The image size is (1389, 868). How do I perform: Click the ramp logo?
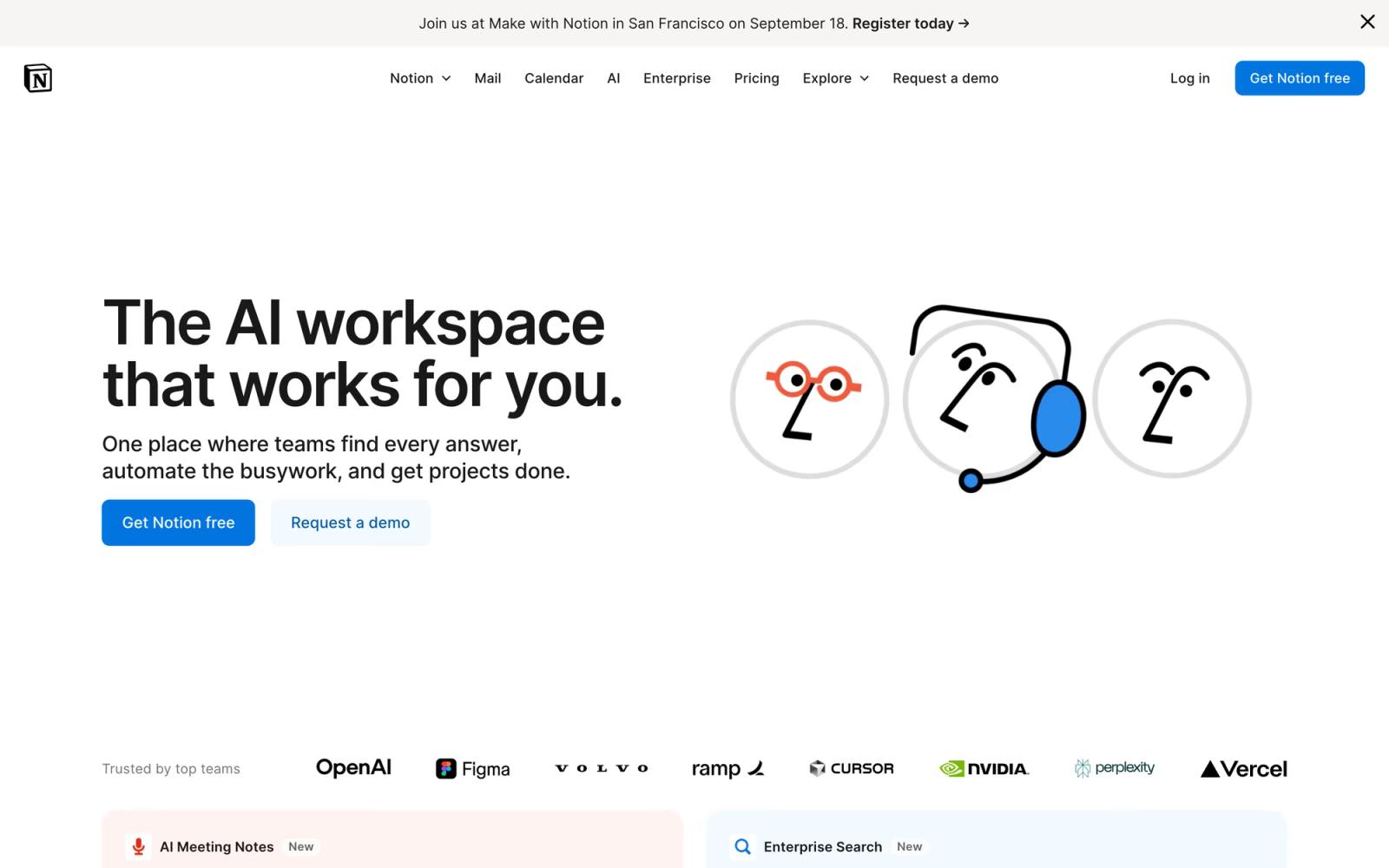tap(727, 769)
